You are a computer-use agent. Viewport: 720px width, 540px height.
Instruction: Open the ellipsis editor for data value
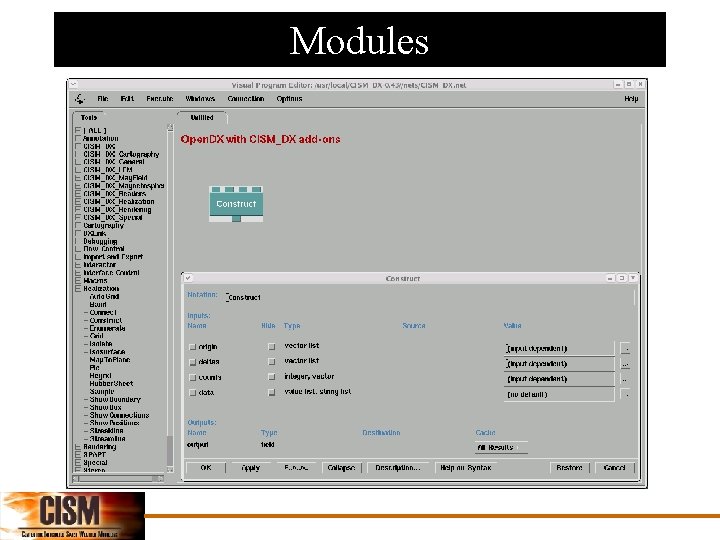click(625, 394)
